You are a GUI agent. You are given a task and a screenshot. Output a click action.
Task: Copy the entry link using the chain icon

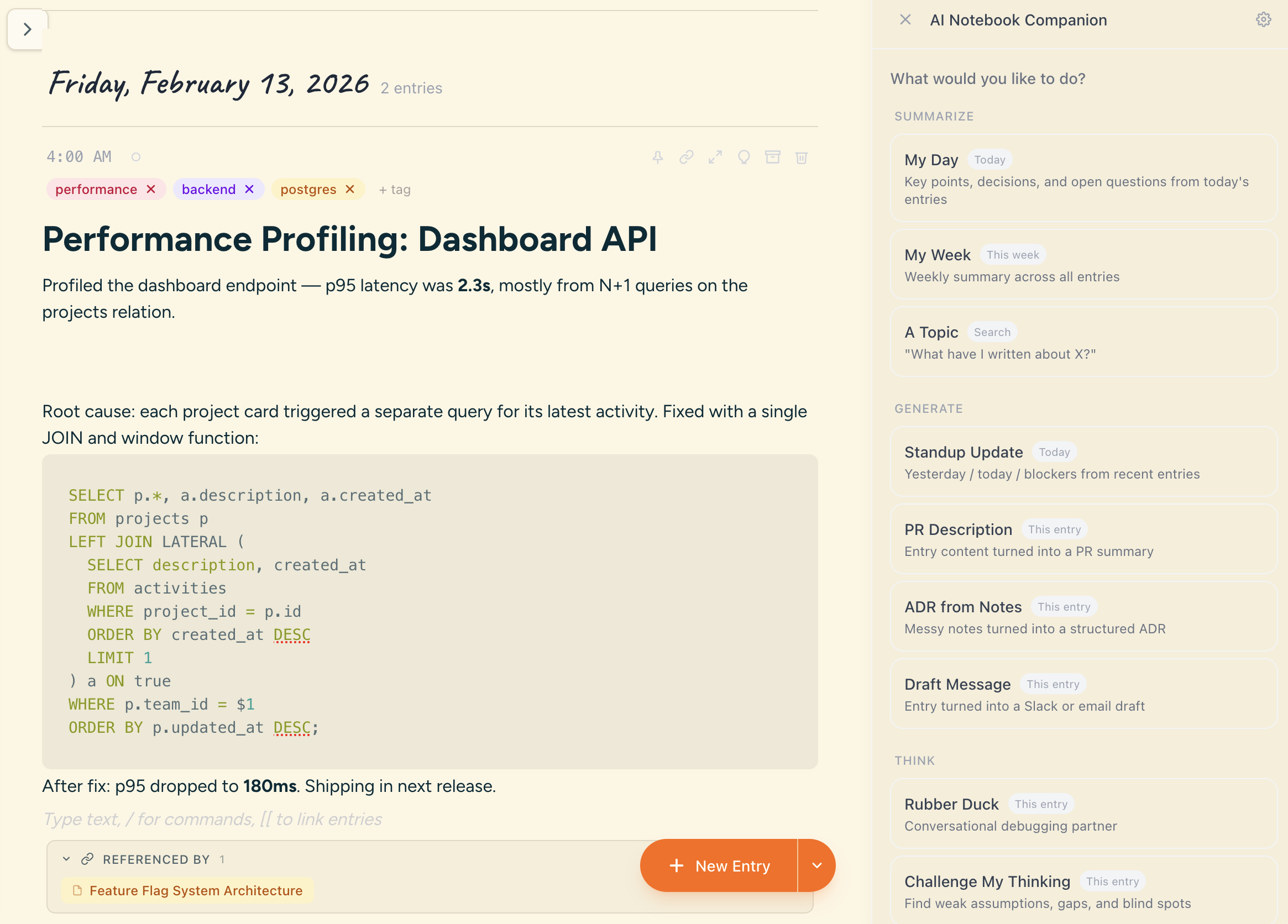(687, 157)
